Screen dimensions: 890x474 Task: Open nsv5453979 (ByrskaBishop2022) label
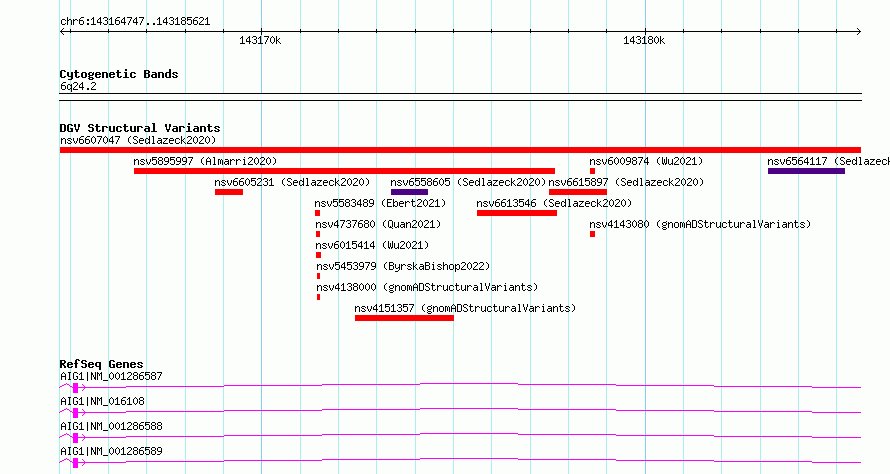[403, 266]
